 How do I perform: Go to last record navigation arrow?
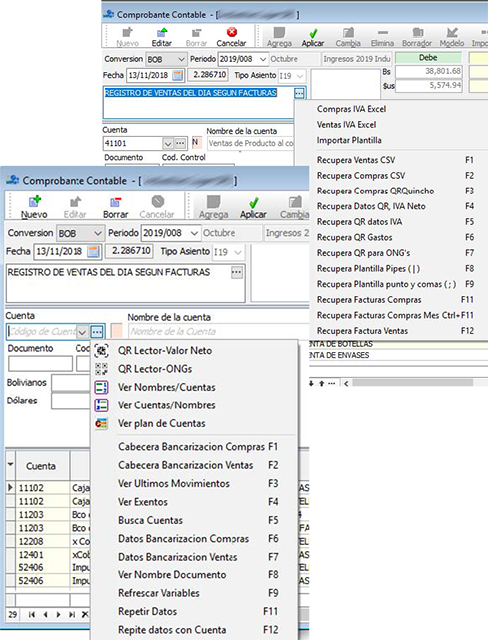[x=72, y=614]
